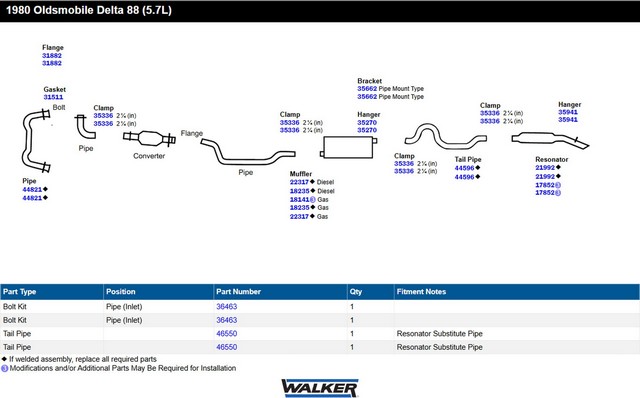Click the catalytic converter drawing
Viewport: 640px width, 398px height.
coord(149,138)
